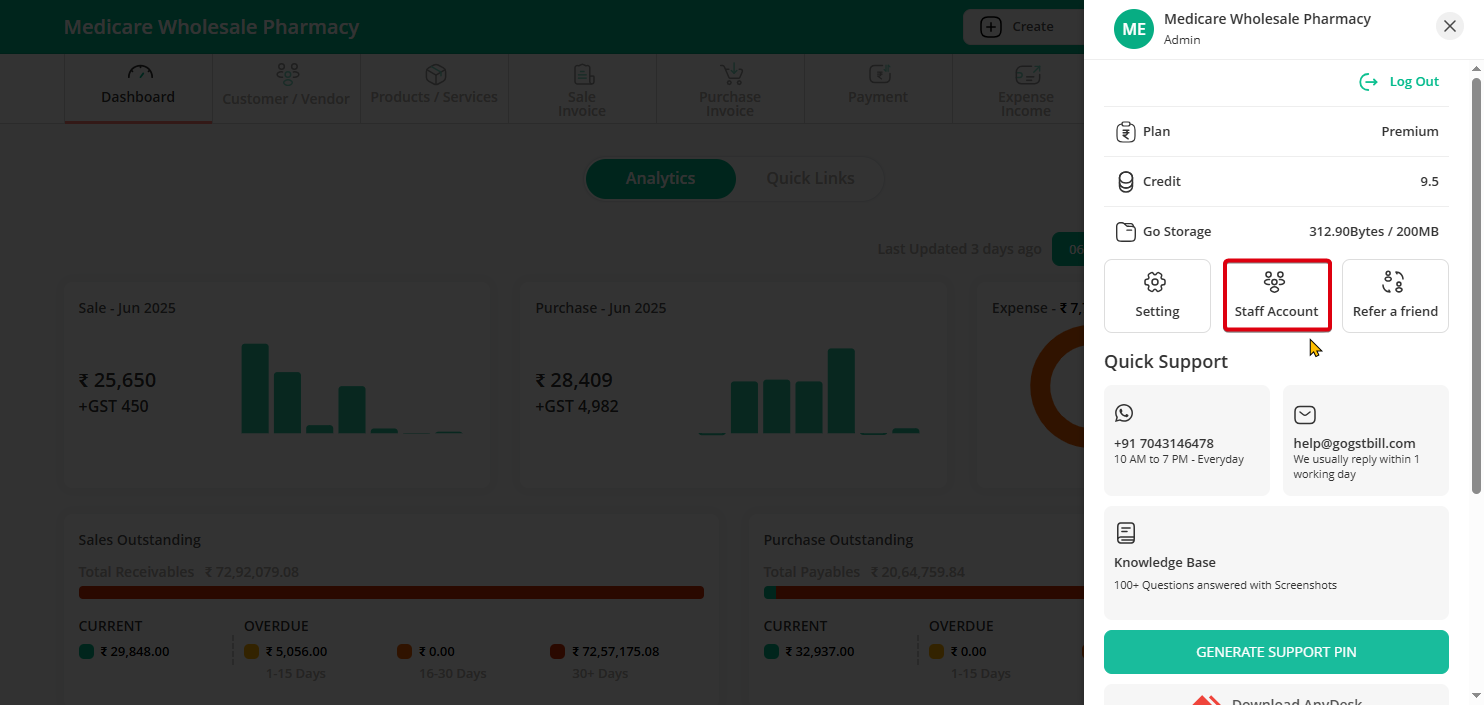Click the Payment icon
This screenshot has width=1484, height=705.
(880, 74)
